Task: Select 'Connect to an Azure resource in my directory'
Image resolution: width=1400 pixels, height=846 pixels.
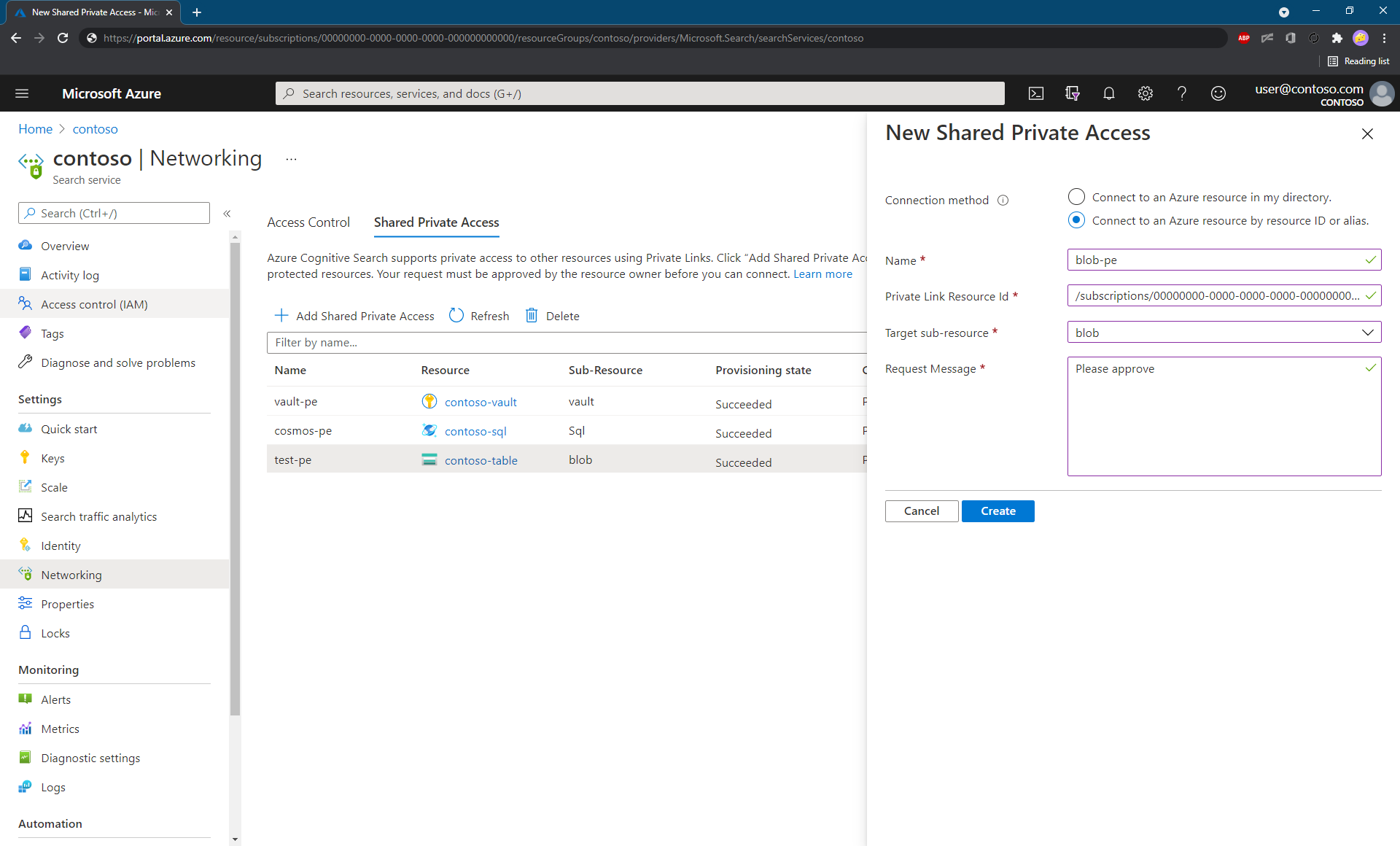Action: coord(1076,197)
